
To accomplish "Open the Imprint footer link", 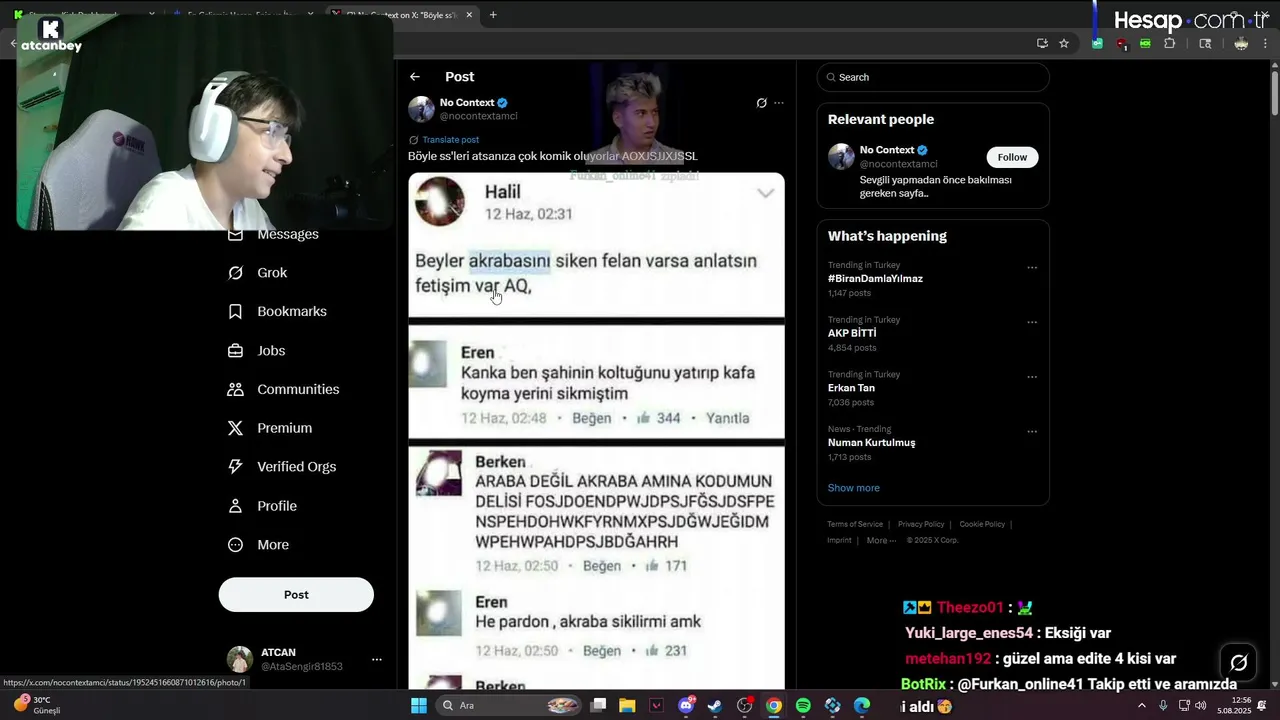I will coord(839,540).
